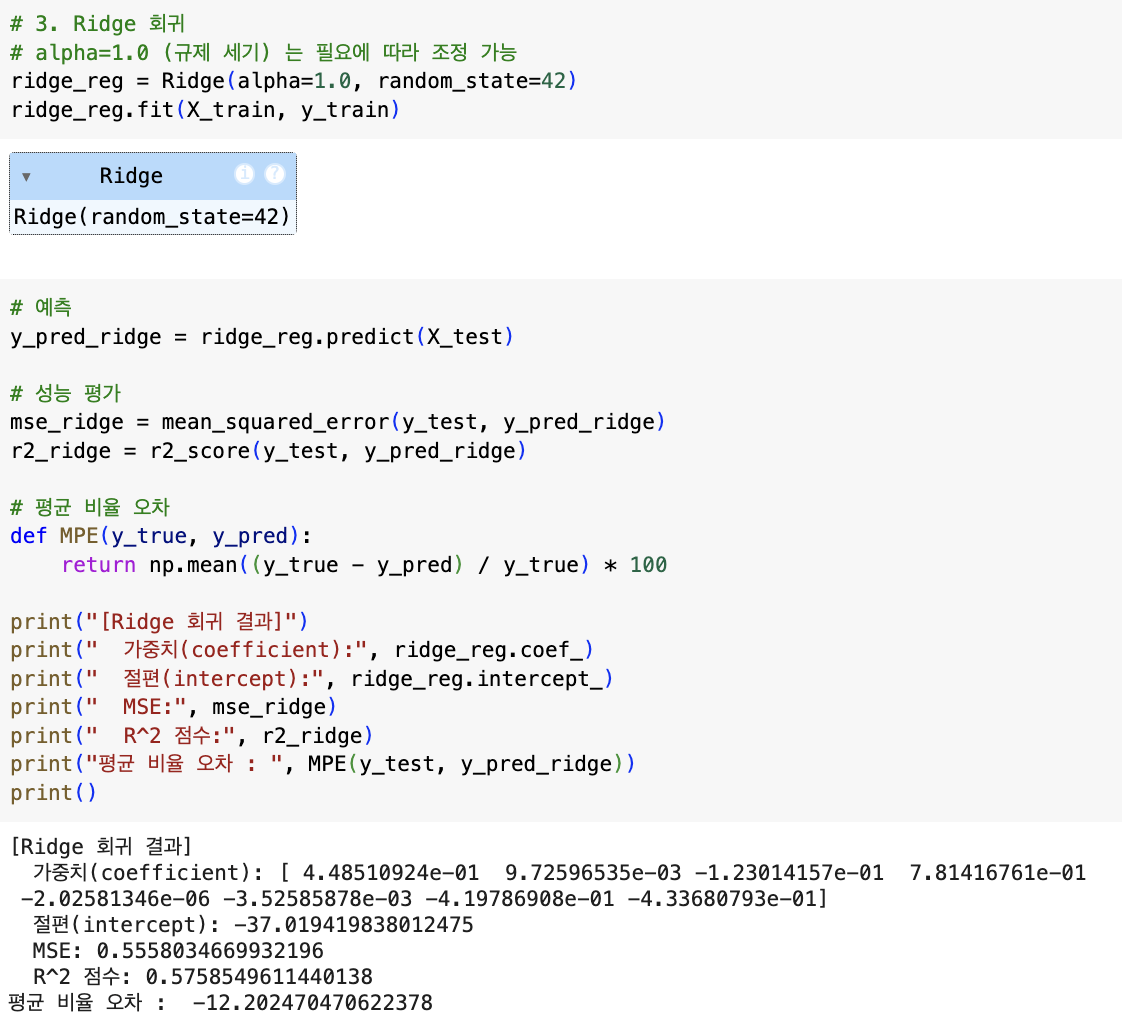Select the "-12.202470470622378" output value
This screenshot has width=1122, height=1036.
(x=313, y=1002)
